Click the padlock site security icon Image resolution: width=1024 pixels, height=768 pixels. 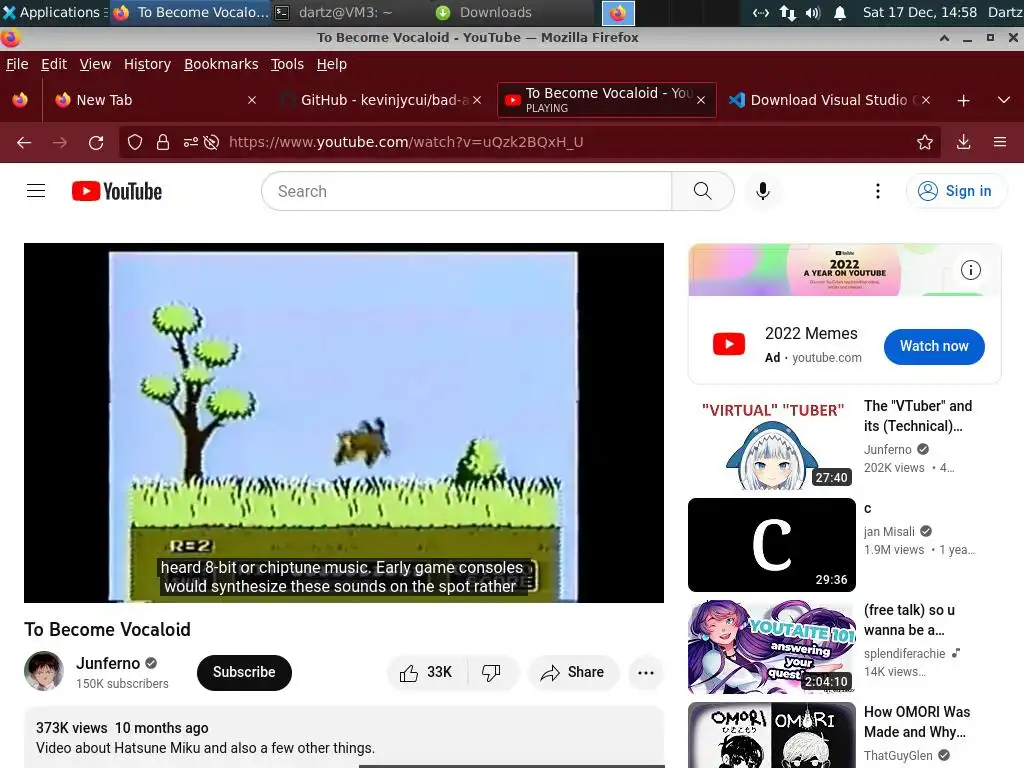pyautogui.click(x=163, y=142)
